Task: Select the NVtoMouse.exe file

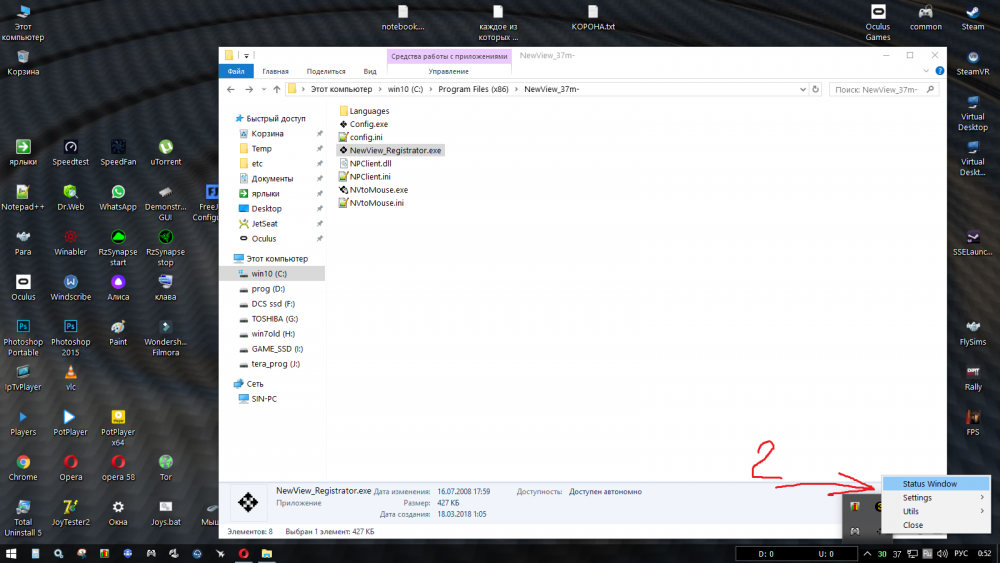Action: [373, 190]
